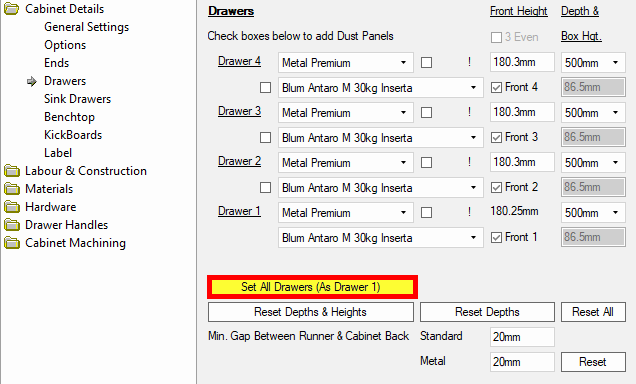Image resolution: width=636 pixels, height=384 pixels.
Task: Click the Metal minimum gap field
Action: [522, 362]
